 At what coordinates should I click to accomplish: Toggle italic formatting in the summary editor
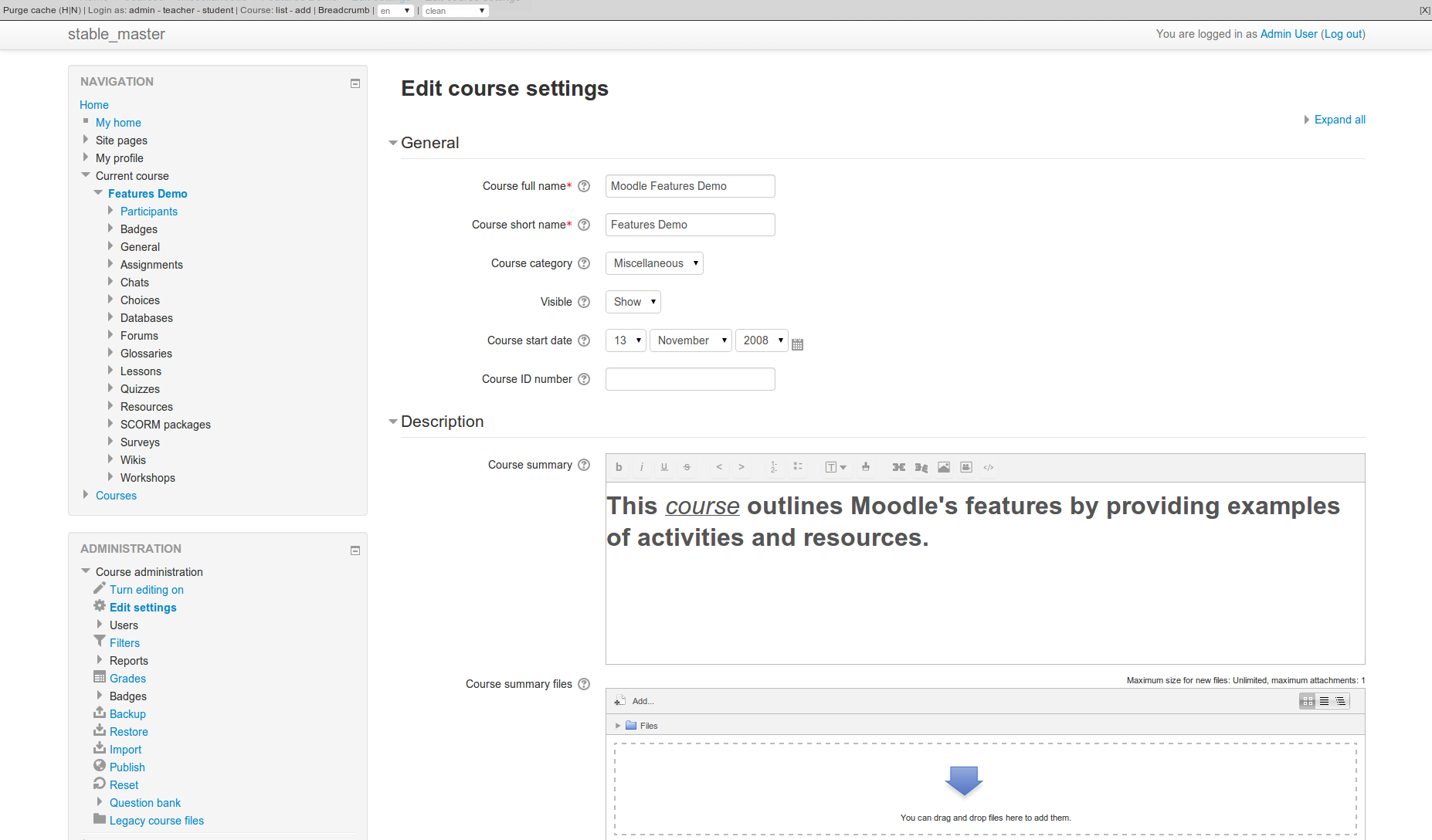click(x=641, y=467)
